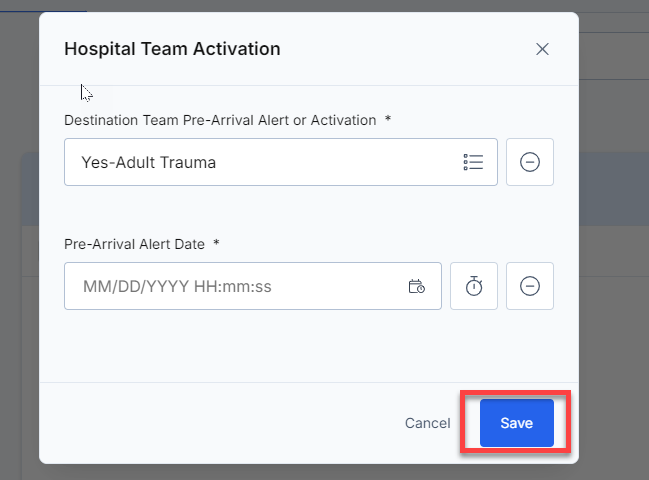Close the Hospital Team Activation dialog
Screen dimensions: 649x480
[x=542, y=49]
